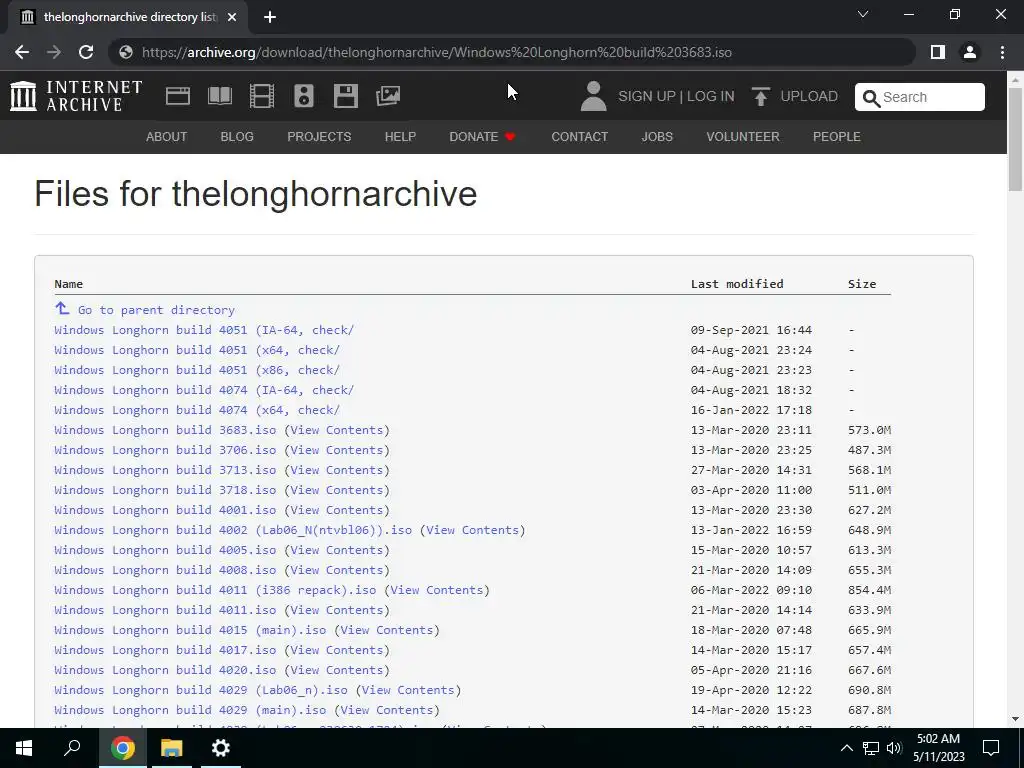Download build 4029 (Lab06_n).iso
This screenshot has width=1024, height=768.
tap(200, 690)
